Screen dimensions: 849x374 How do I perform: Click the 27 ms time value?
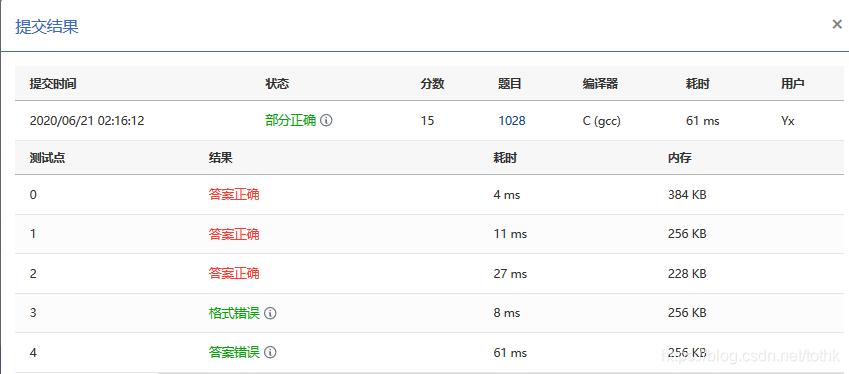(x=510, y=274)
